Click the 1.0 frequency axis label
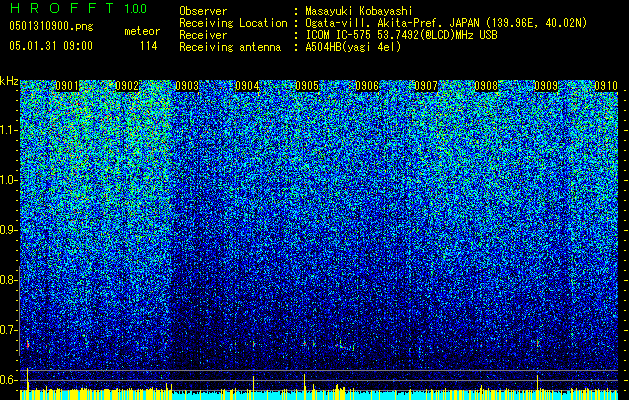The image size is (629, 400). (x=8, y=180)
